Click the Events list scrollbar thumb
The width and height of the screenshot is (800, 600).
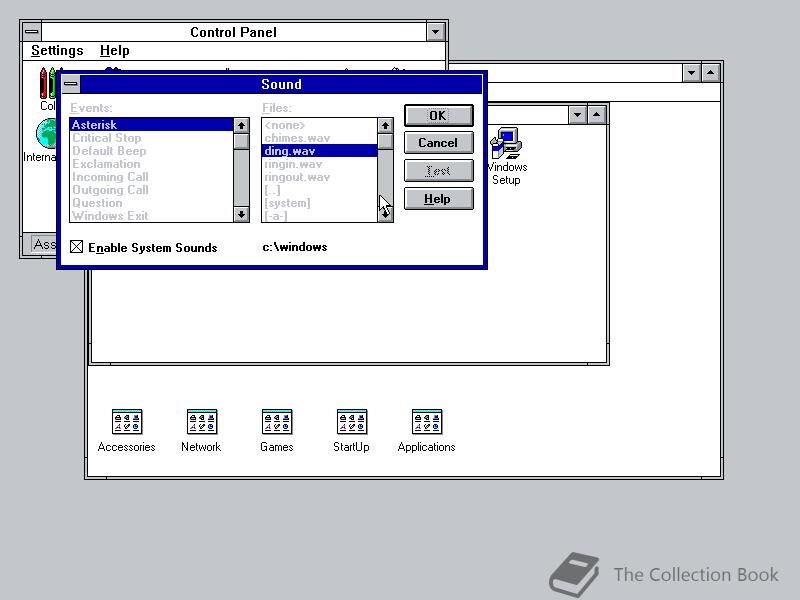241,141
